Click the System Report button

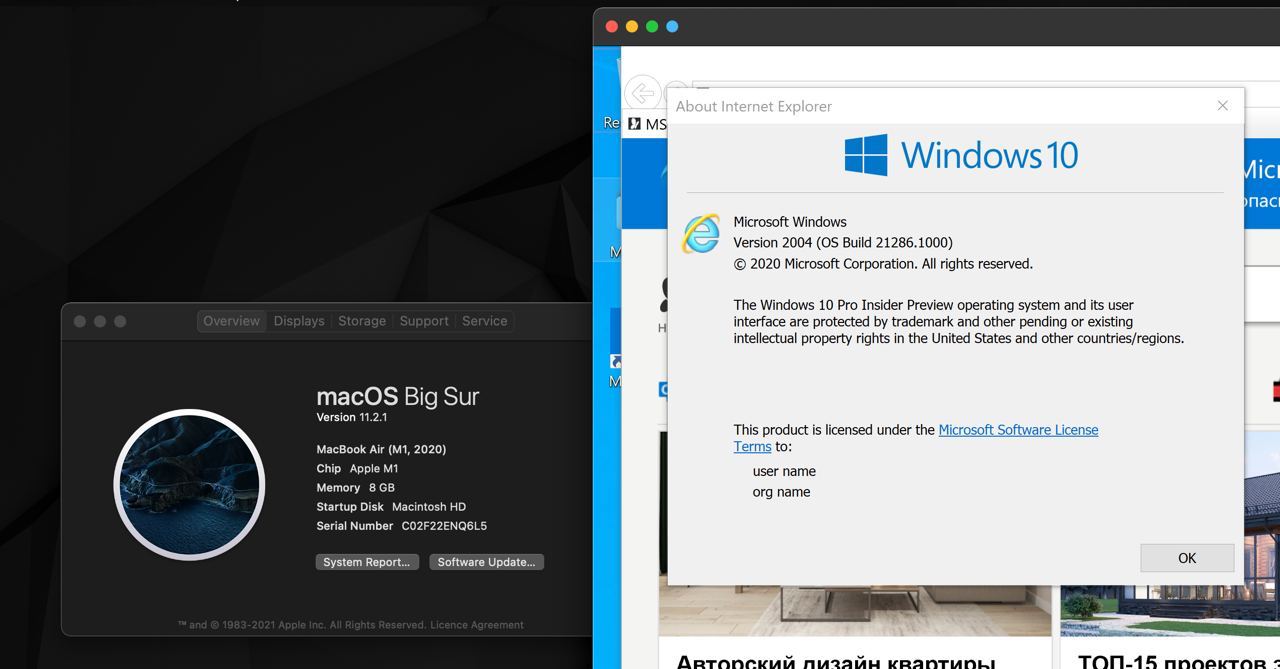point(367,562)
